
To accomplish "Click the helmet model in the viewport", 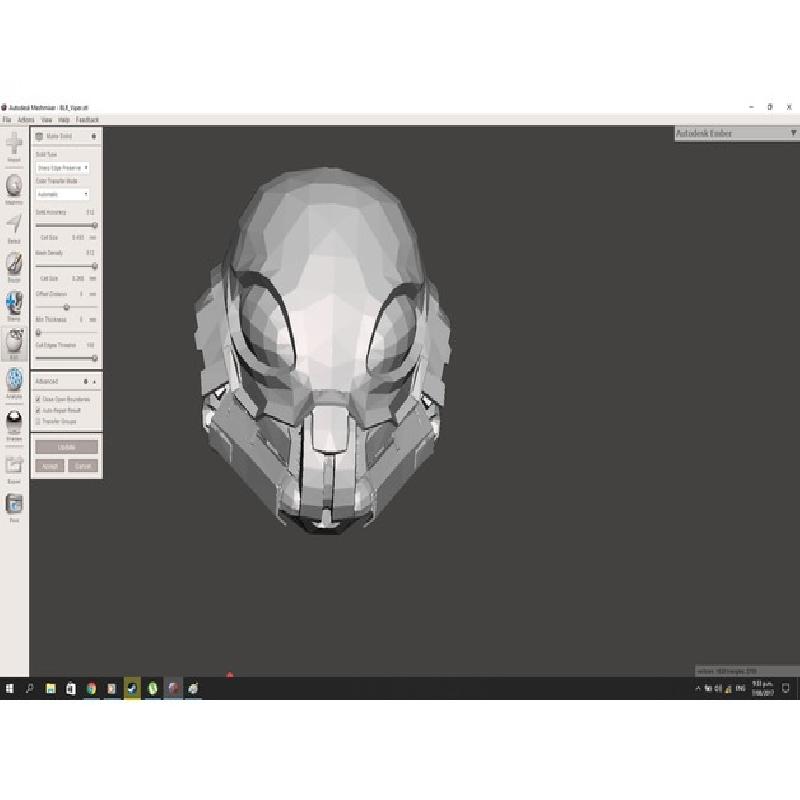I will [323, 351].
